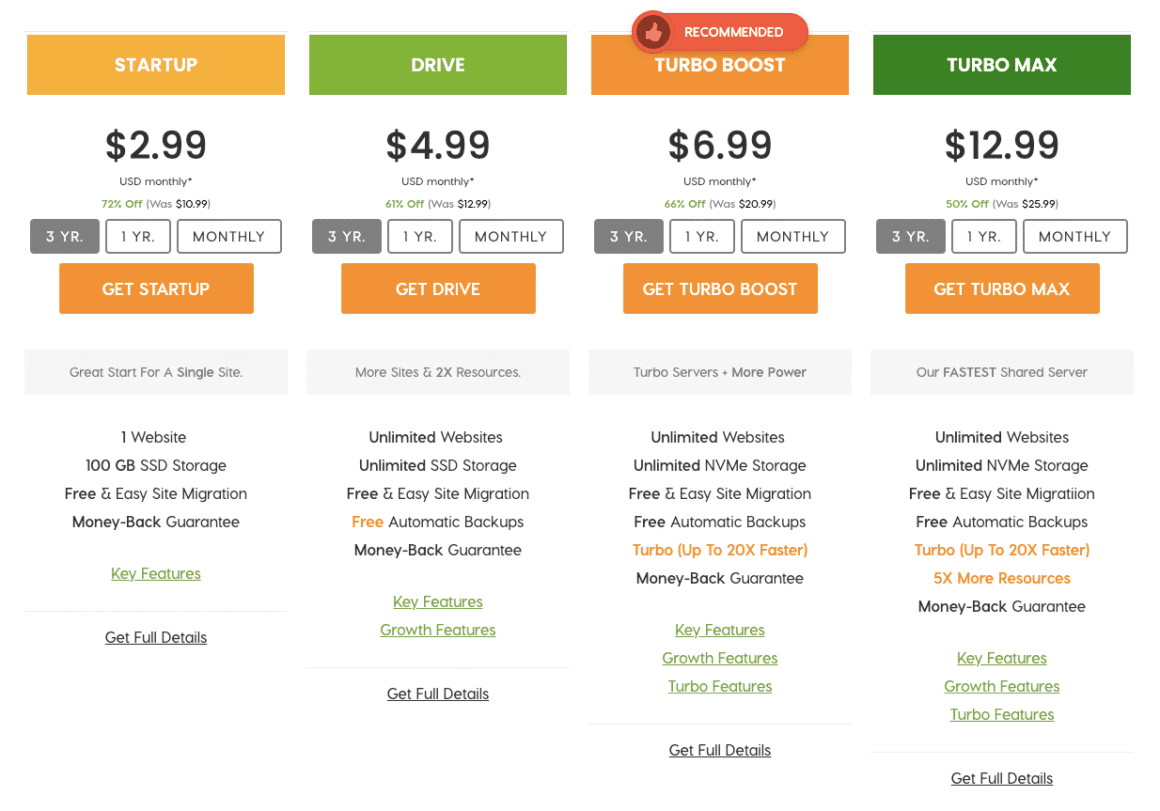Expand Growth Features under Turbo Max
Image resolution: width=1160 pixels, height=811 pixels.
point(1002,686)
